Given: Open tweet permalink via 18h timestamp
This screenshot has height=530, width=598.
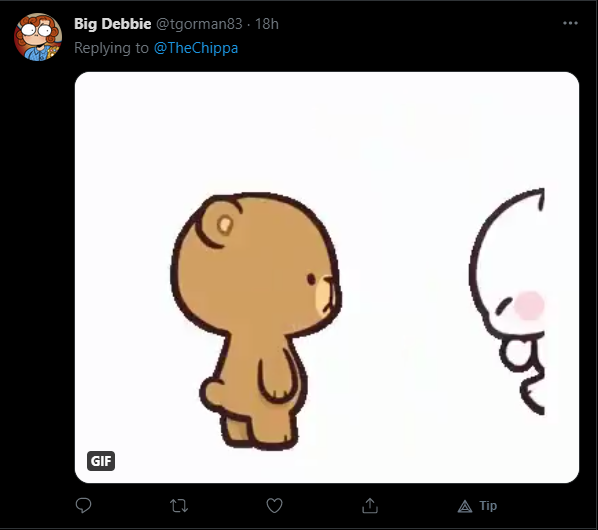Looking at the screenshot, I should click(x=267, y=24).
